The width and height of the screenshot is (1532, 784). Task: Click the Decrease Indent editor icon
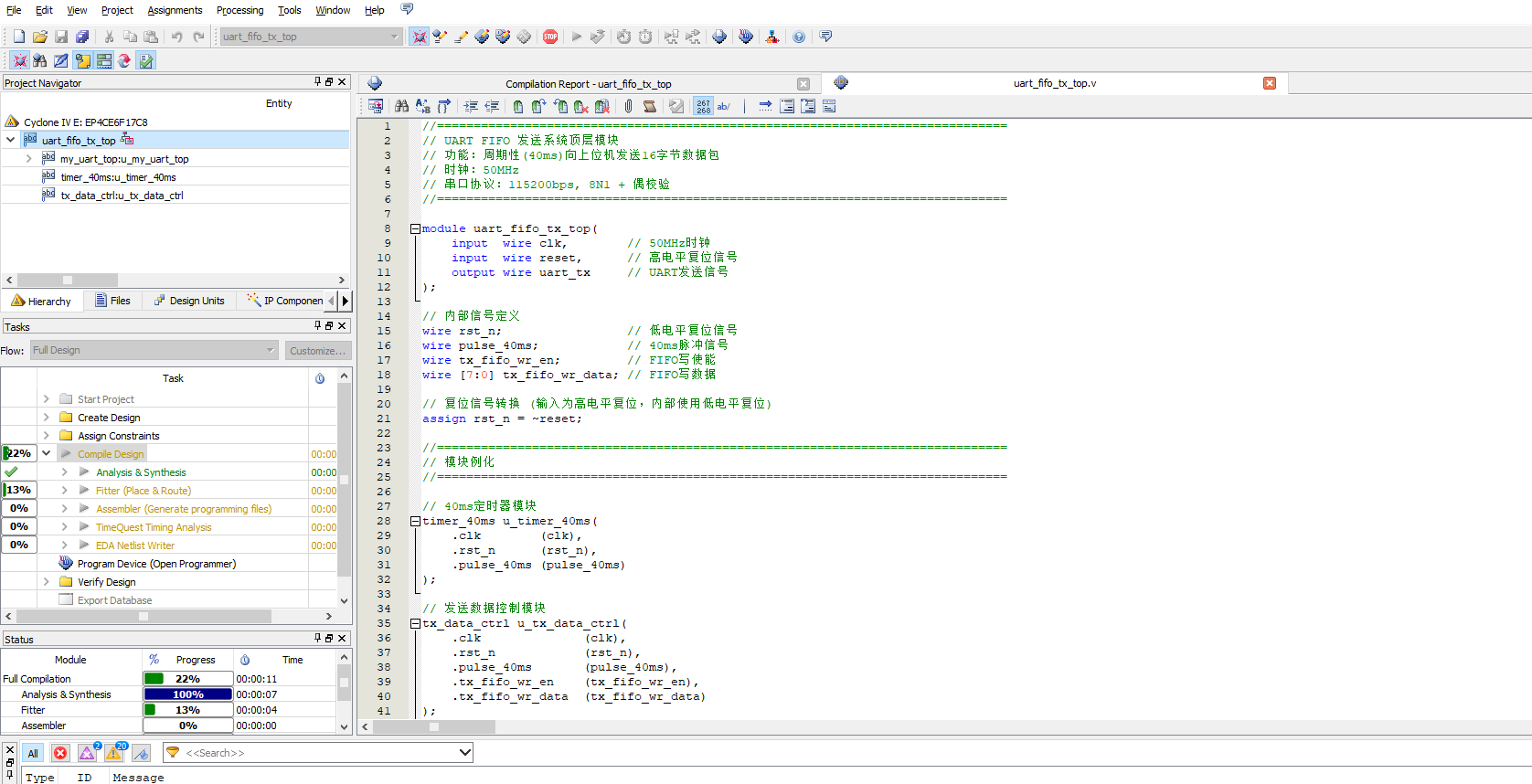(492, 106)
